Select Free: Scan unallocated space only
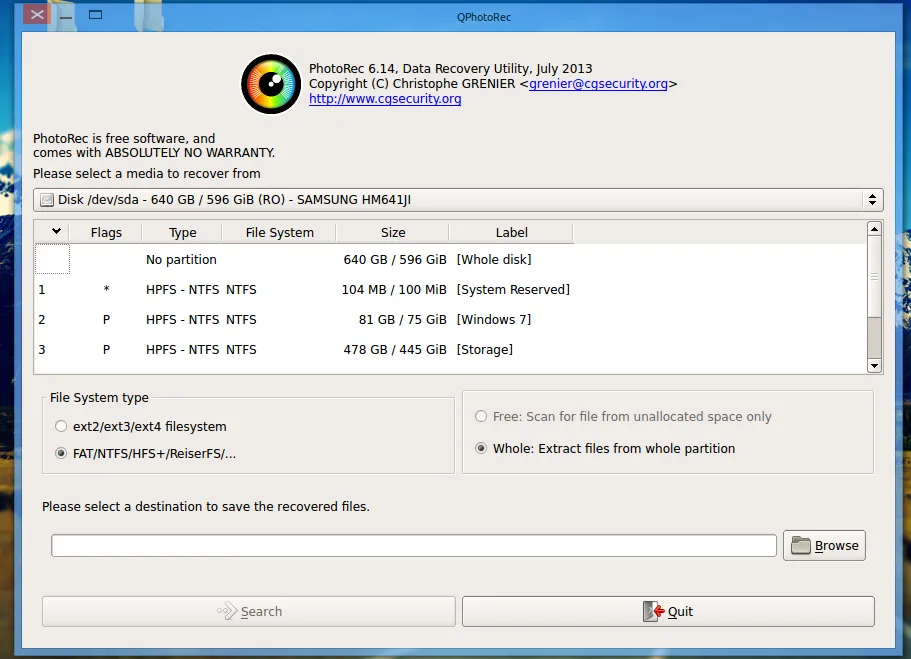The width and height of the screenshot is (911, 659). click(x=481, y=416)
